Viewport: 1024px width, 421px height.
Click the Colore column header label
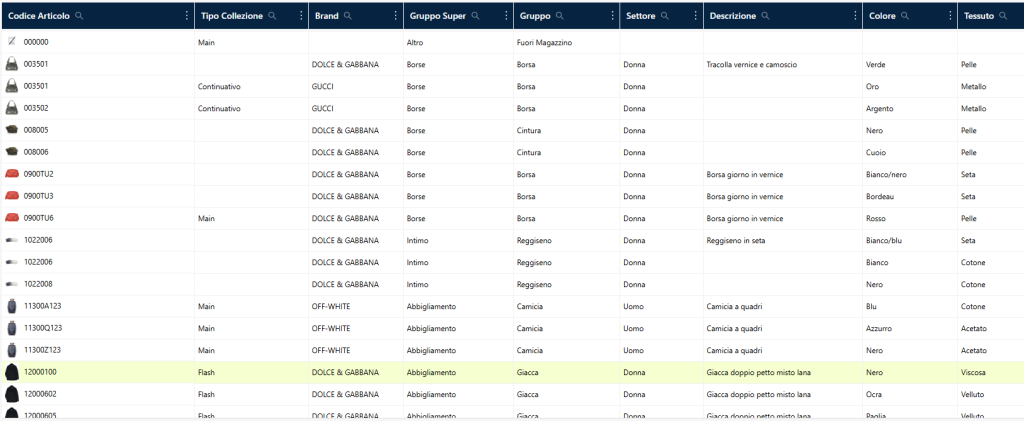pos(882,16)
